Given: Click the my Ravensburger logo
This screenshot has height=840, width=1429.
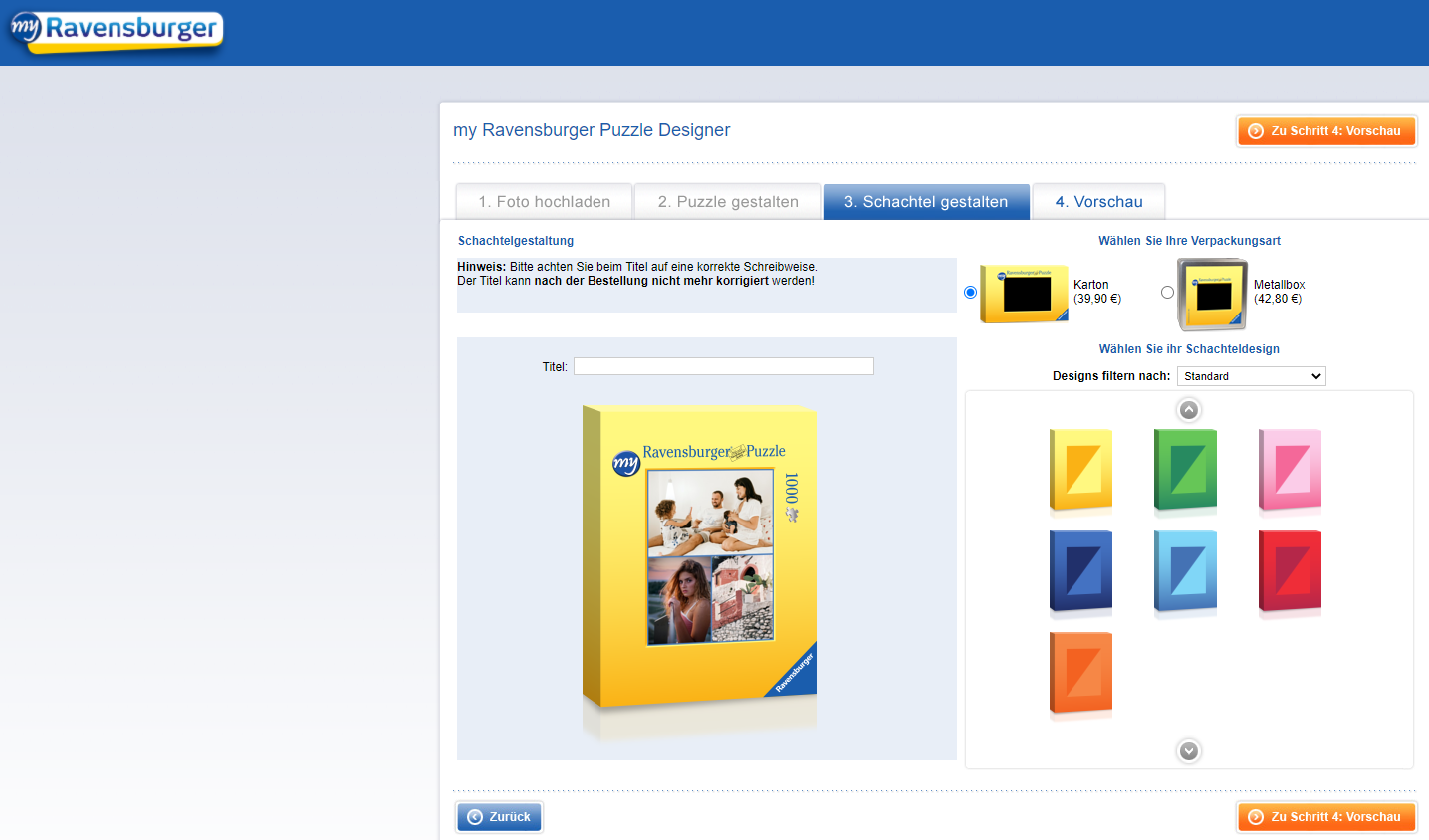Looking at the screenshot, I should (117, 30).
